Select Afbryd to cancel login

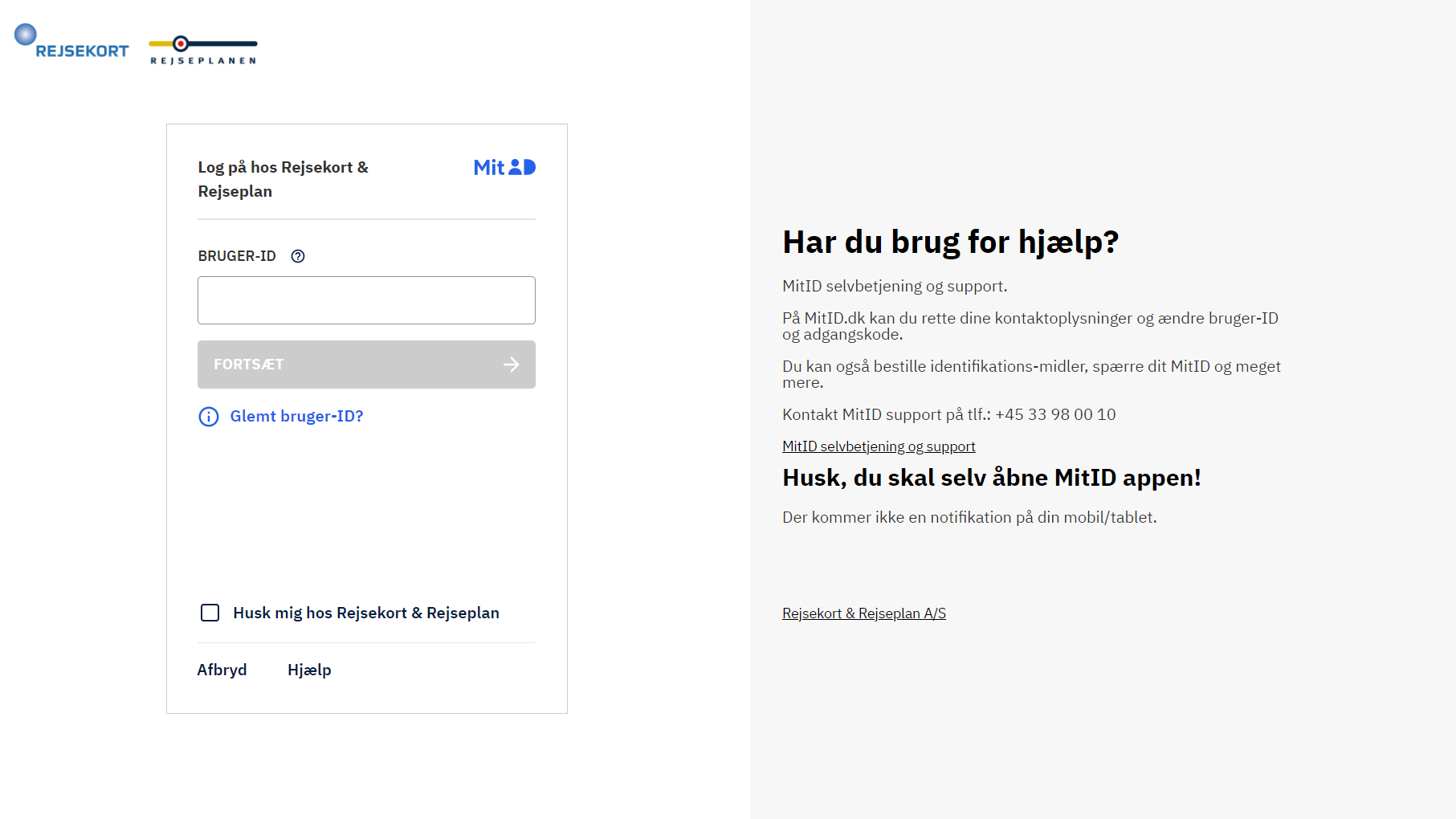point(222,670)
